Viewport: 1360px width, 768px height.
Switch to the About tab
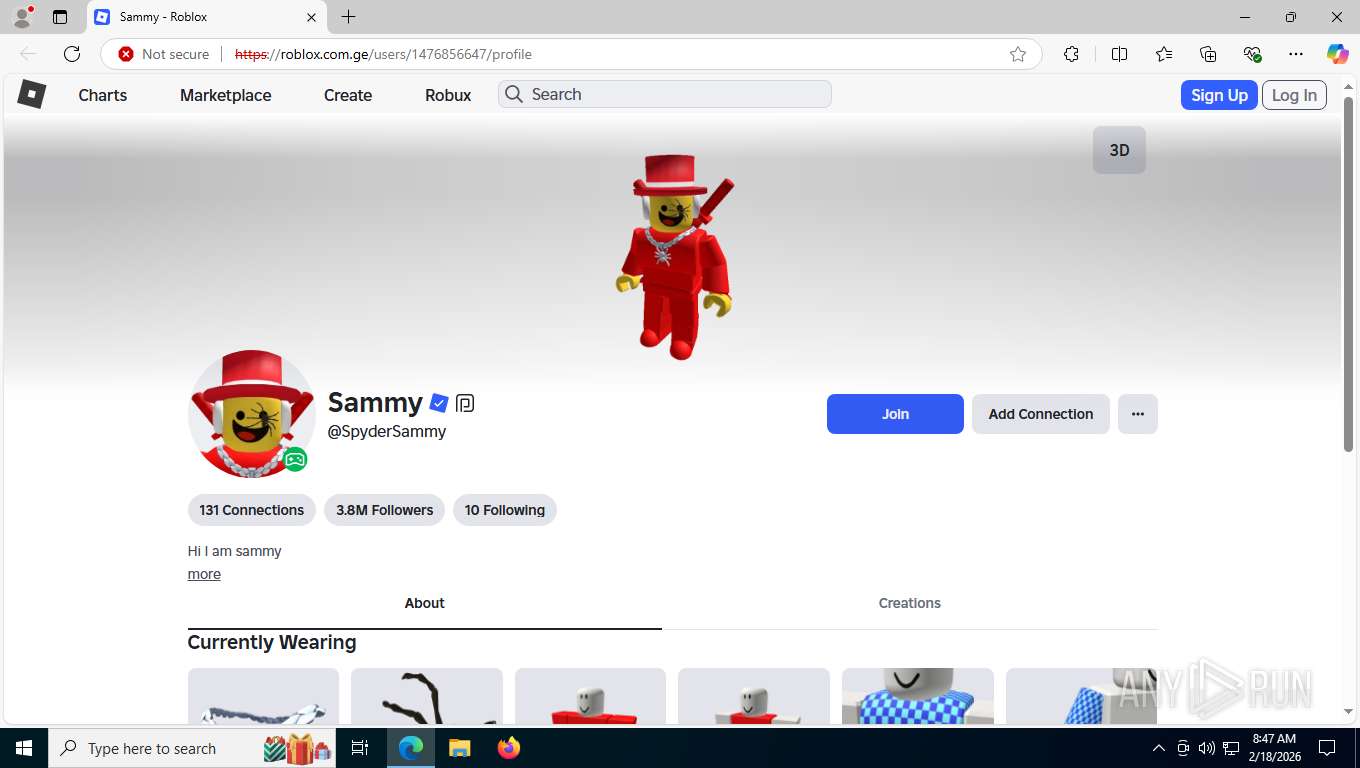(424, 603)
